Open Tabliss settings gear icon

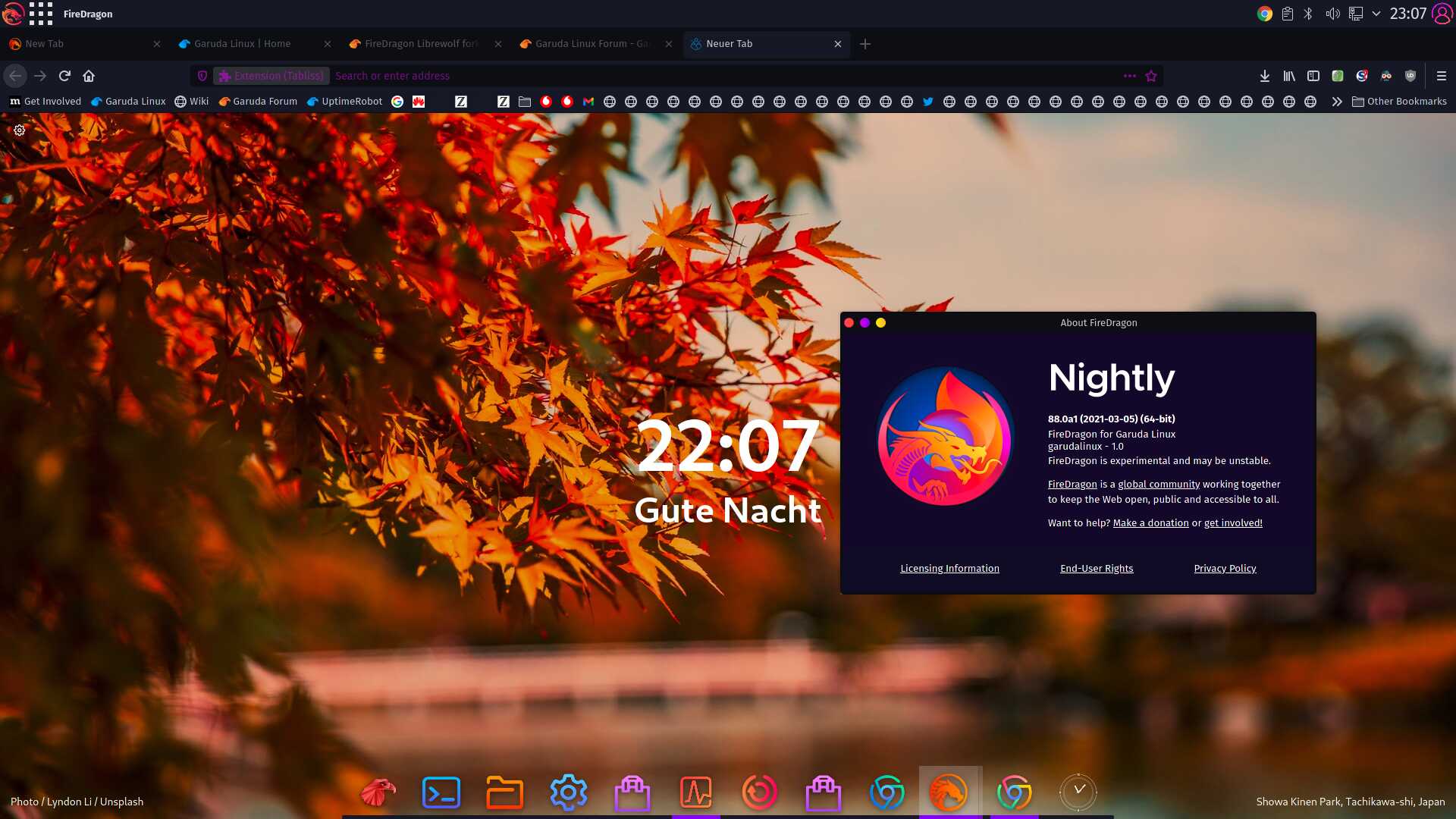(20, 130)
